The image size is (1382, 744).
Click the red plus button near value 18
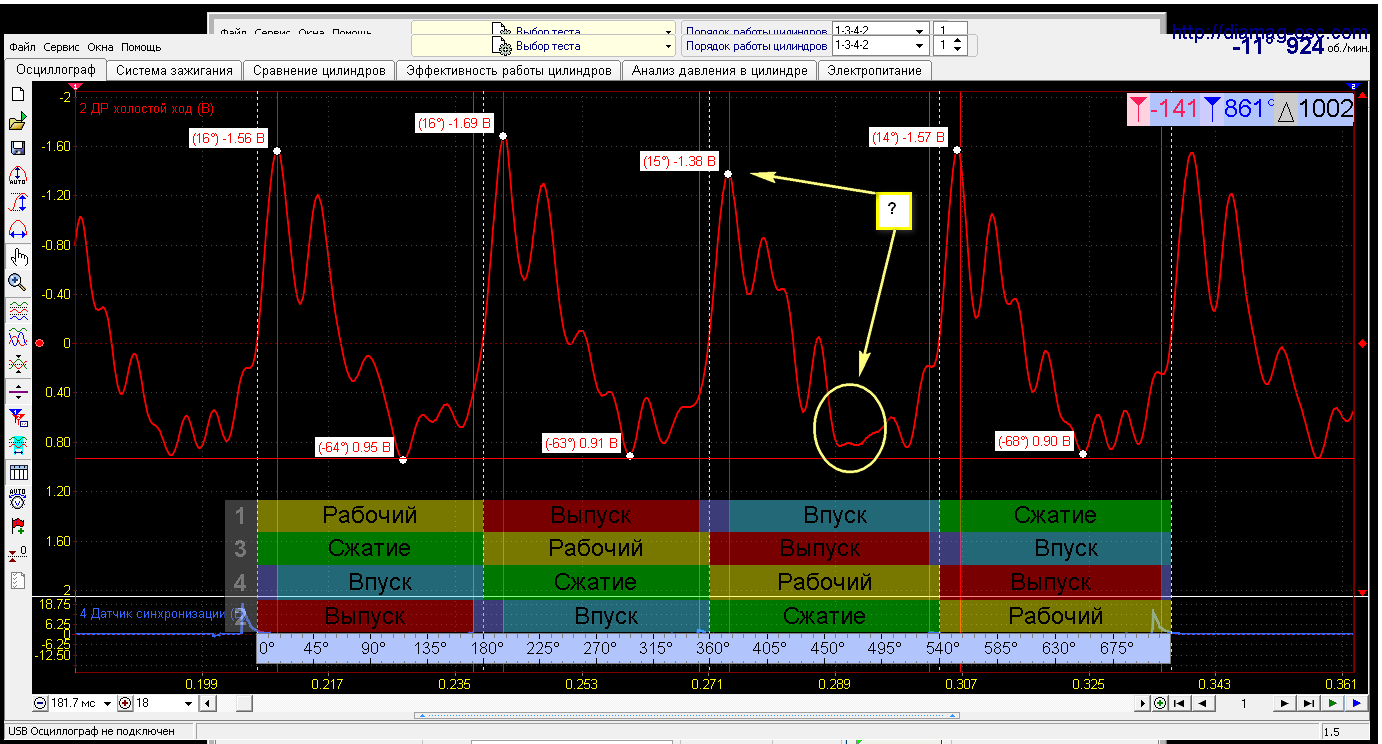125,703
